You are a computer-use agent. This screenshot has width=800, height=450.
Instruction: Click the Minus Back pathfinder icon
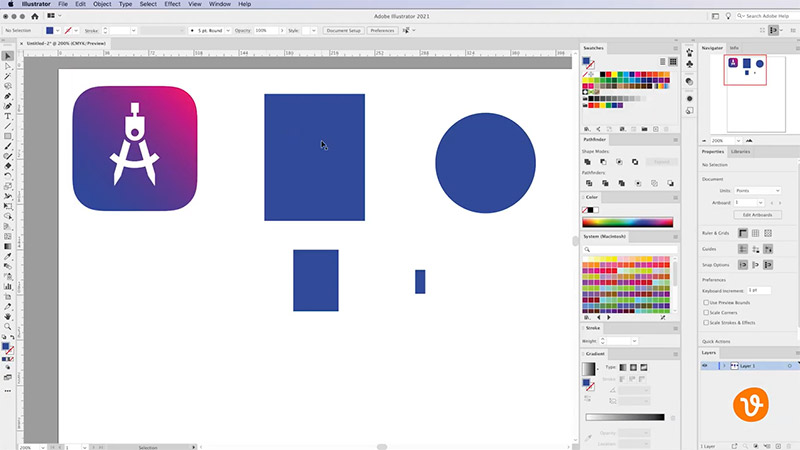[x=670, y=183]
